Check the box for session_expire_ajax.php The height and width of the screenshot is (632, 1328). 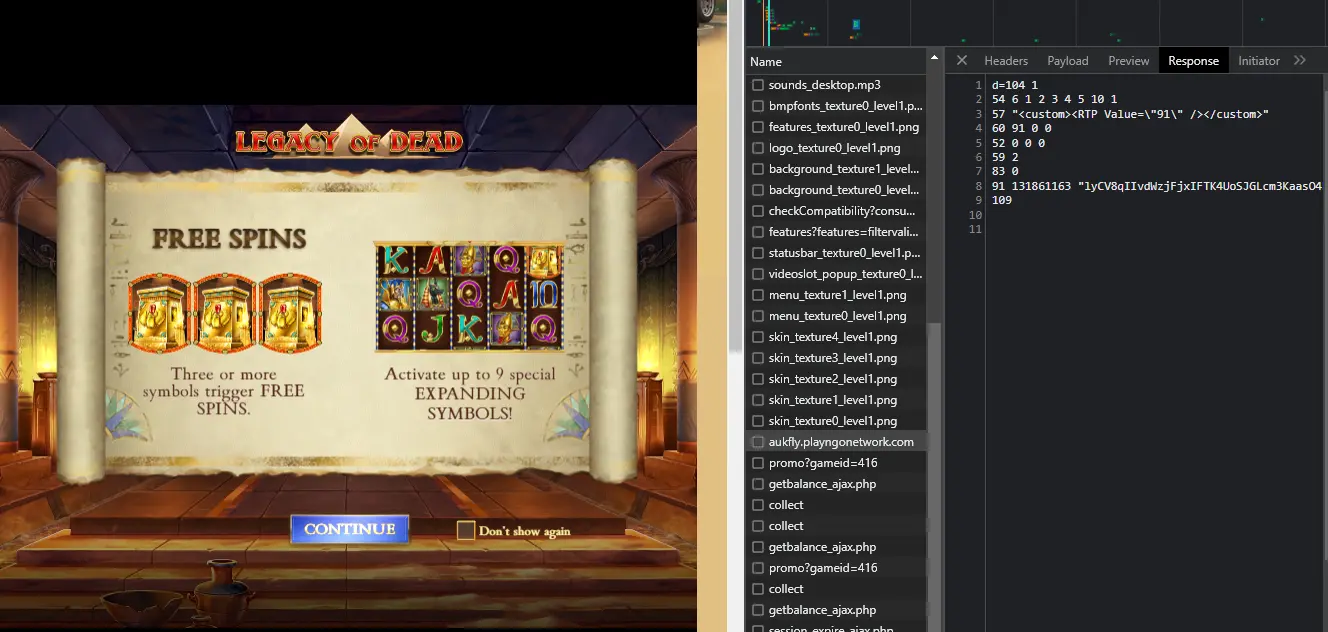(x=758, y=628)
